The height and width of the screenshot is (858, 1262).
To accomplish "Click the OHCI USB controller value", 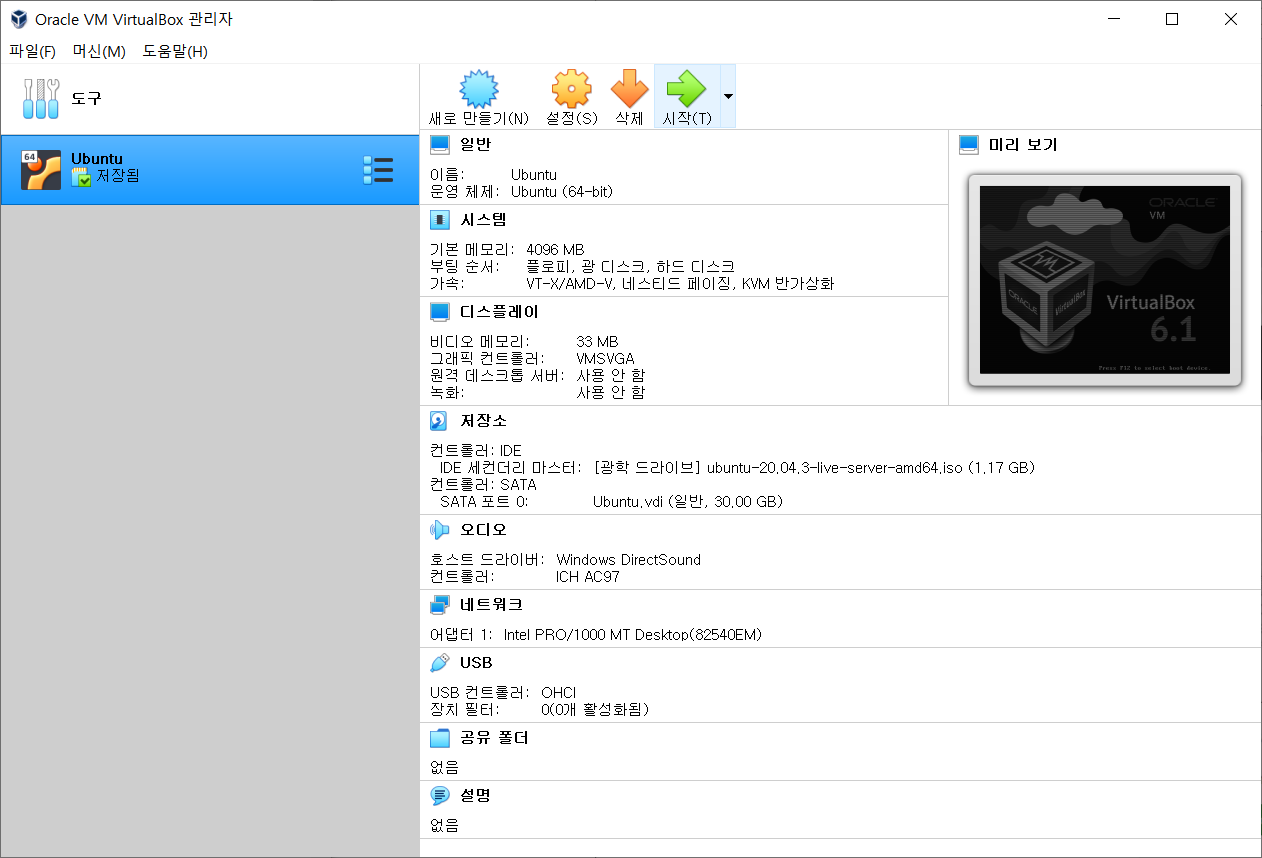I will pos(559,692).
